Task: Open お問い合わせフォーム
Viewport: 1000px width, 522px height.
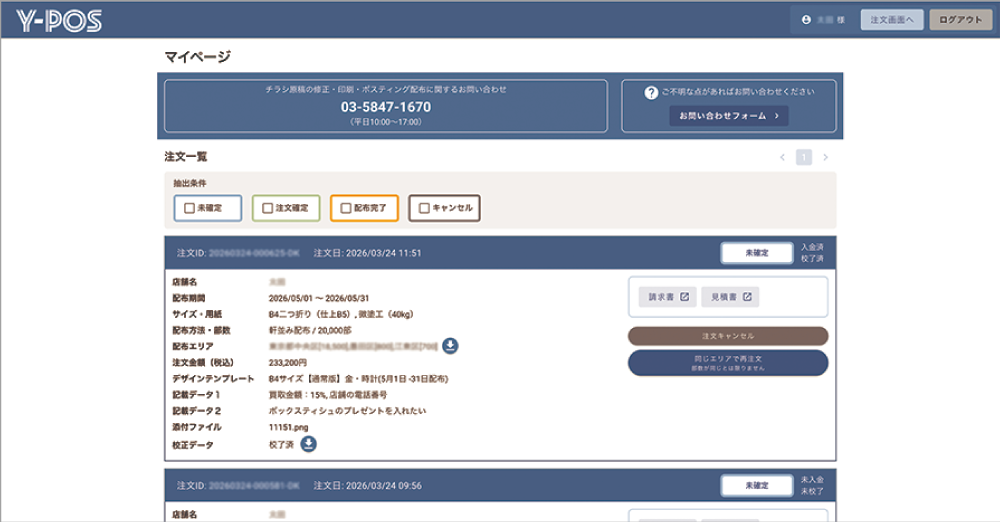Action: [728, 116]
